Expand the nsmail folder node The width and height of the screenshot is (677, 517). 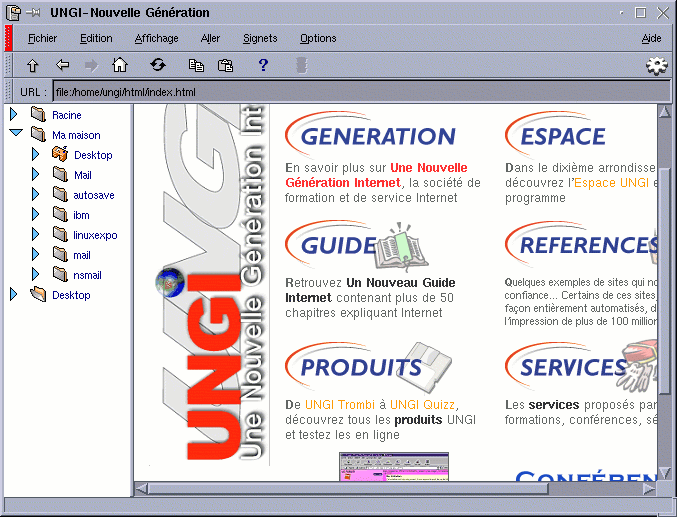pyautogui.click(x=35, y=274)
